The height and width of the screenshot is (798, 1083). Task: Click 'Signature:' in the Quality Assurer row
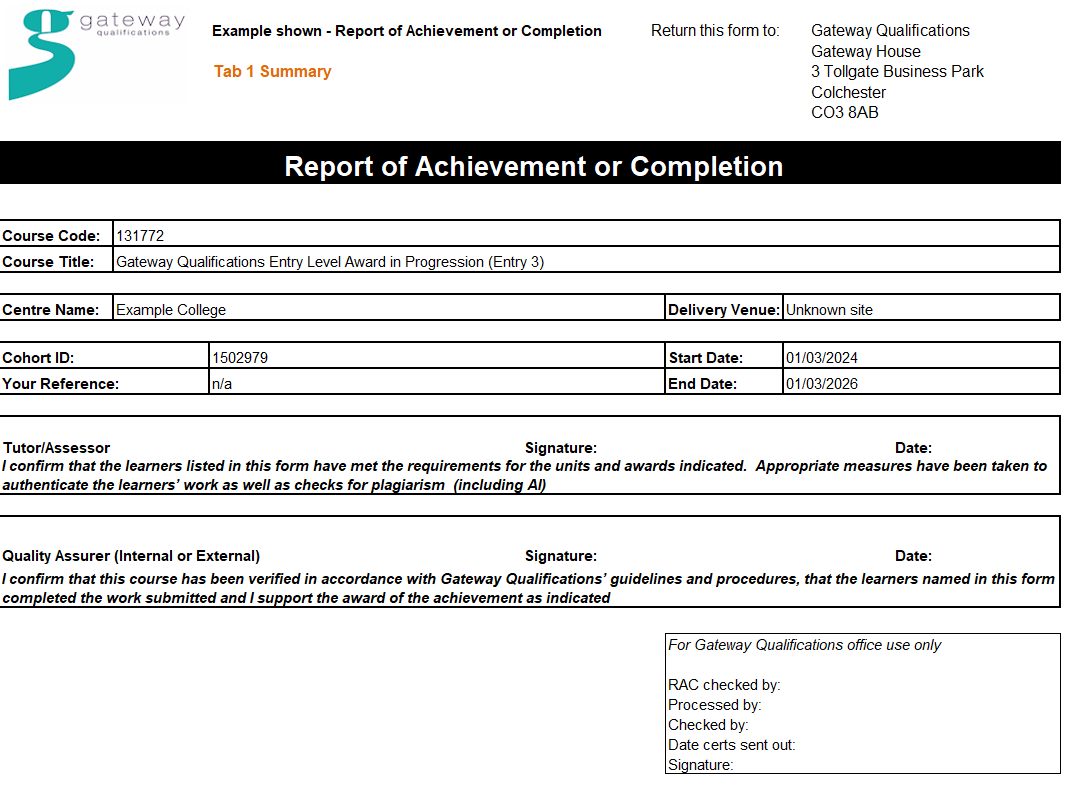[561, 556]
